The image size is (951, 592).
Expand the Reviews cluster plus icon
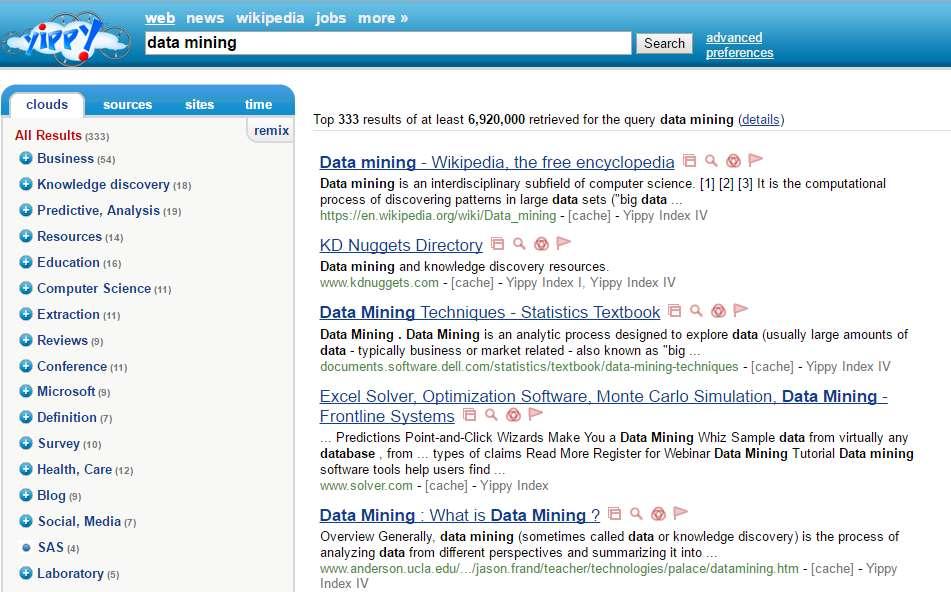(x=25, y=340)
